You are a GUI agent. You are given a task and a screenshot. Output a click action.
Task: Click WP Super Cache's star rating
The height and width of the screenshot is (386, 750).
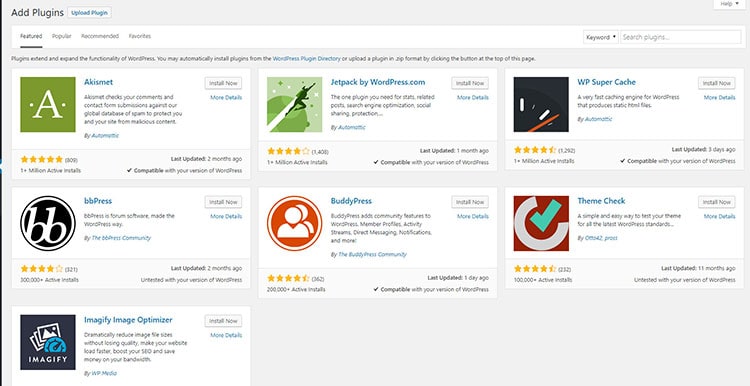535,150
